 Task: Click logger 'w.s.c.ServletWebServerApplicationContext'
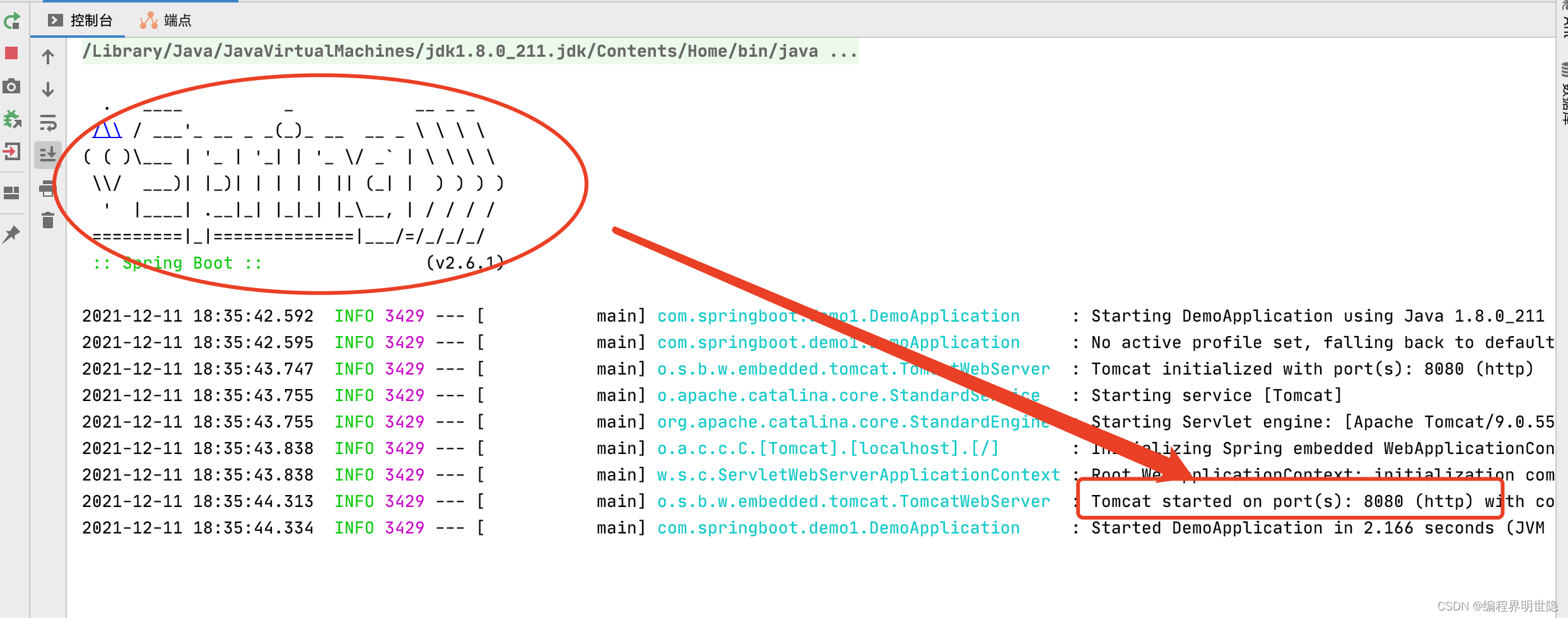coord(858,475)
